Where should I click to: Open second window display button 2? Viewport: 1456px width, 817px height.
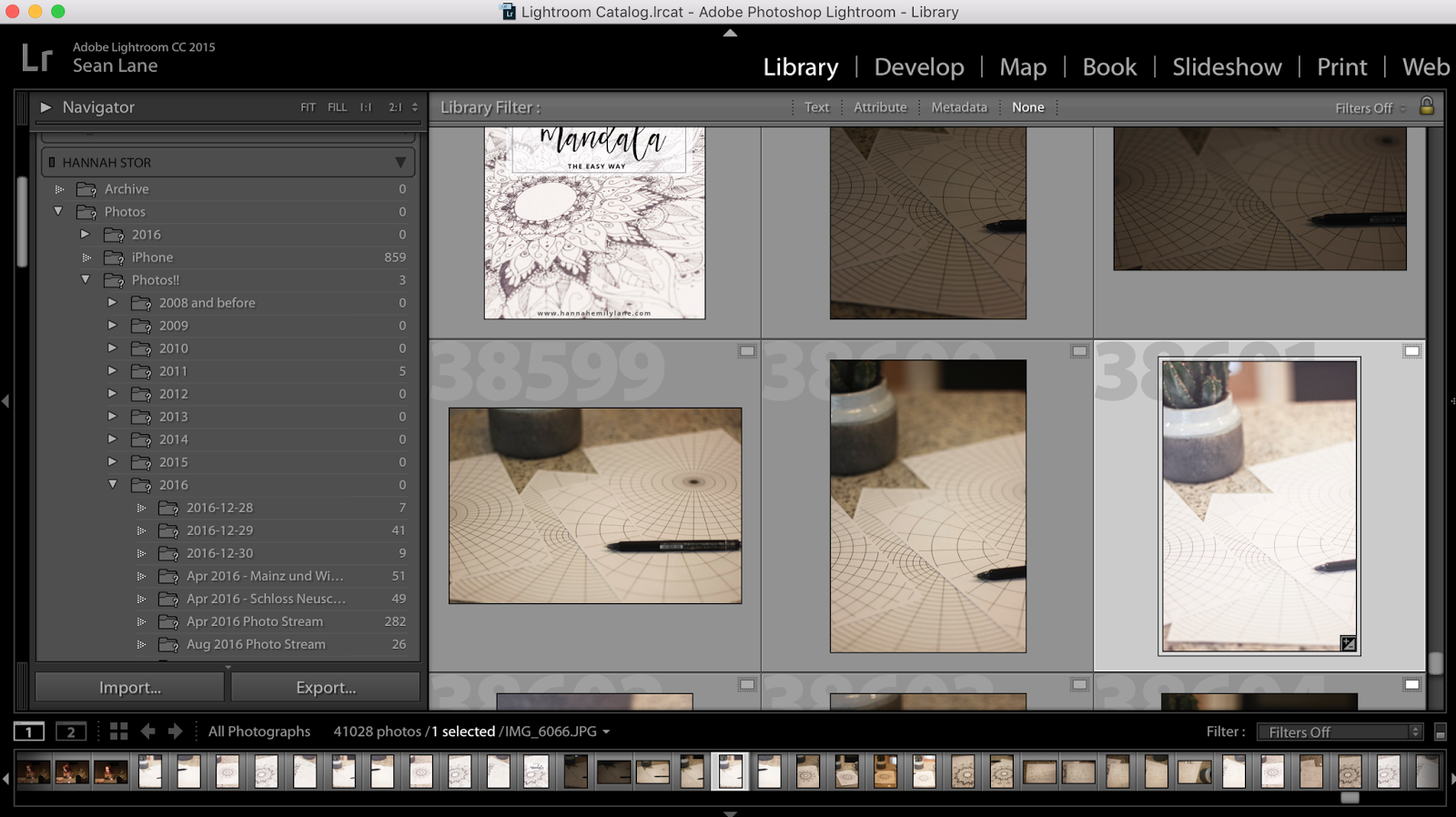pos(71,731)
